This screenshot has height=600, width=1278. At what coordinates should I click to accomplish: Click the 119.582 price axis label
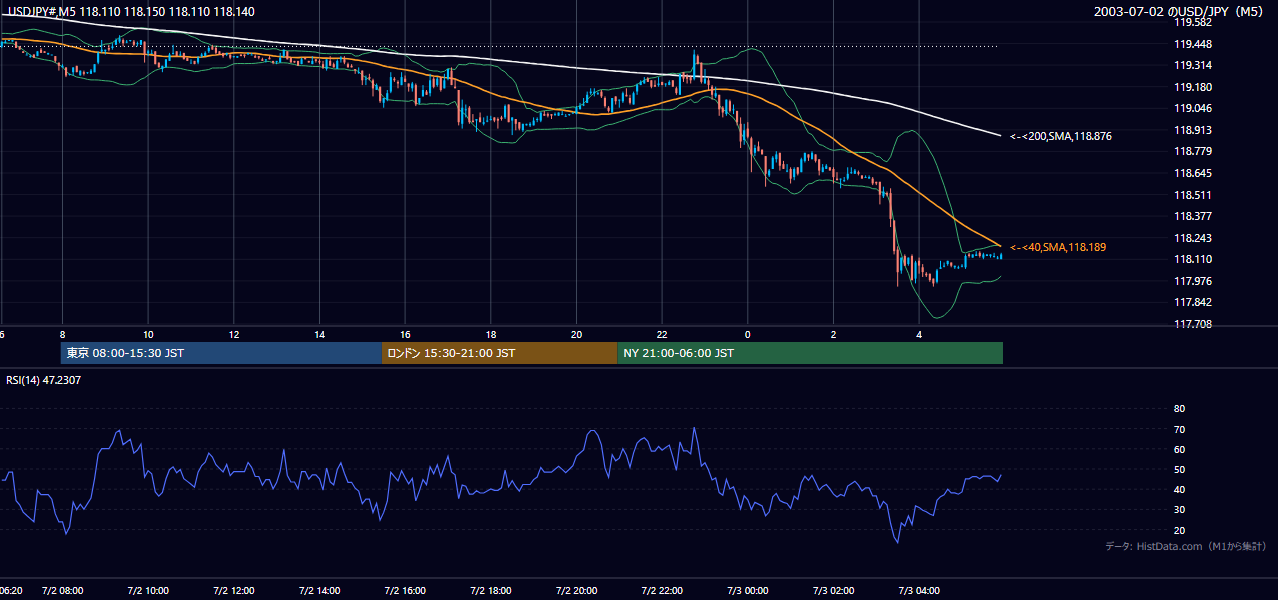(1193, 22)
